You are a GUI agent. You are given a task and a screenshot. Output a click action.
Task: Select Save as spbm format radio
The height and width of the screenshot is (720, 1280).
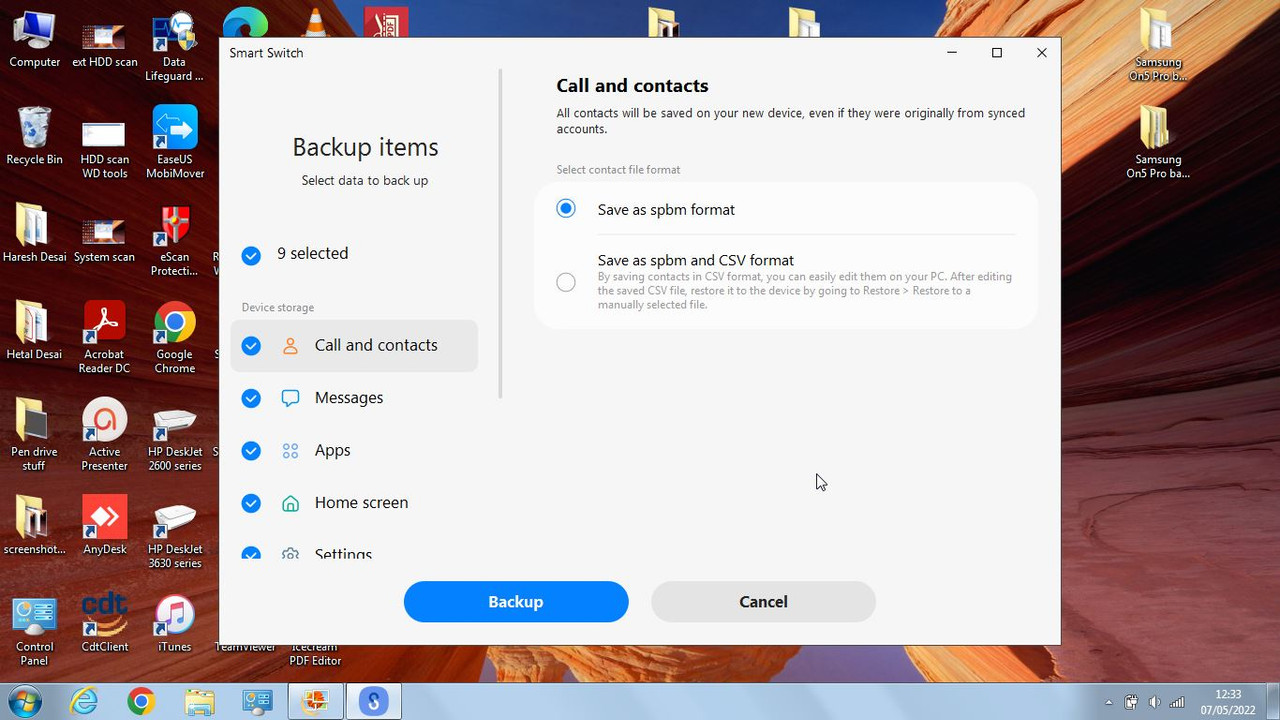point(566,209)
